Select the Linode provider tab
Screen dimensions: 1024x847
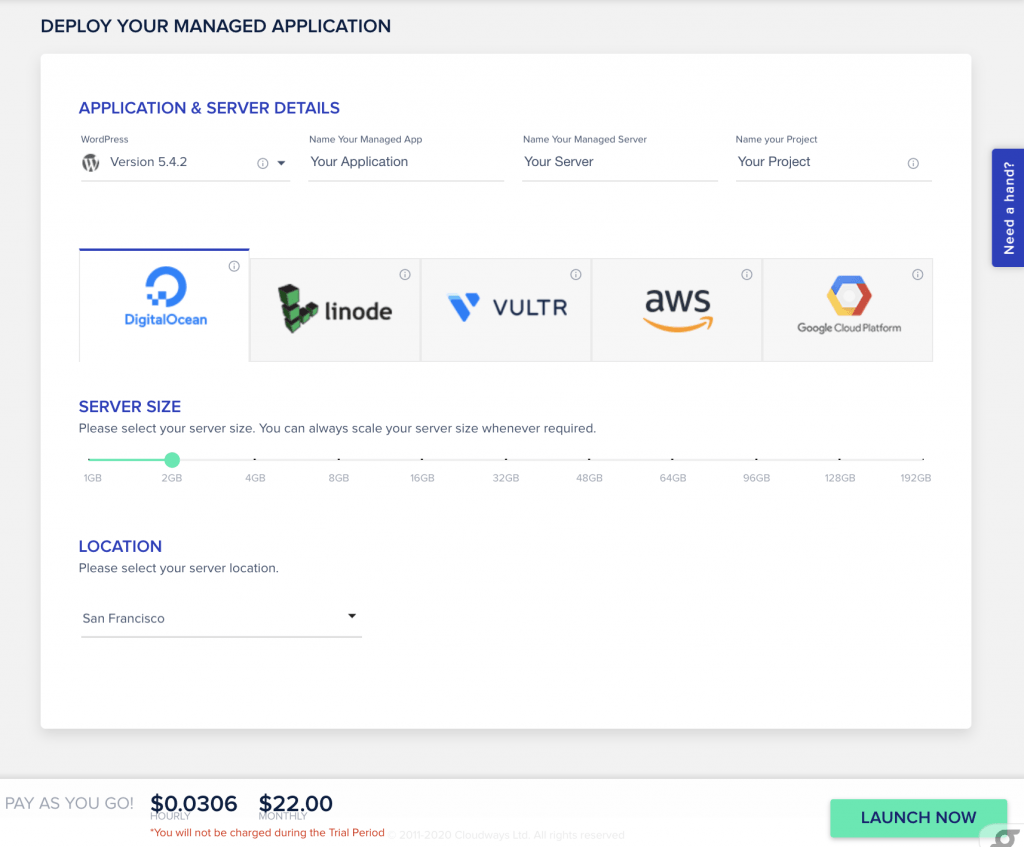coord(335,310)
